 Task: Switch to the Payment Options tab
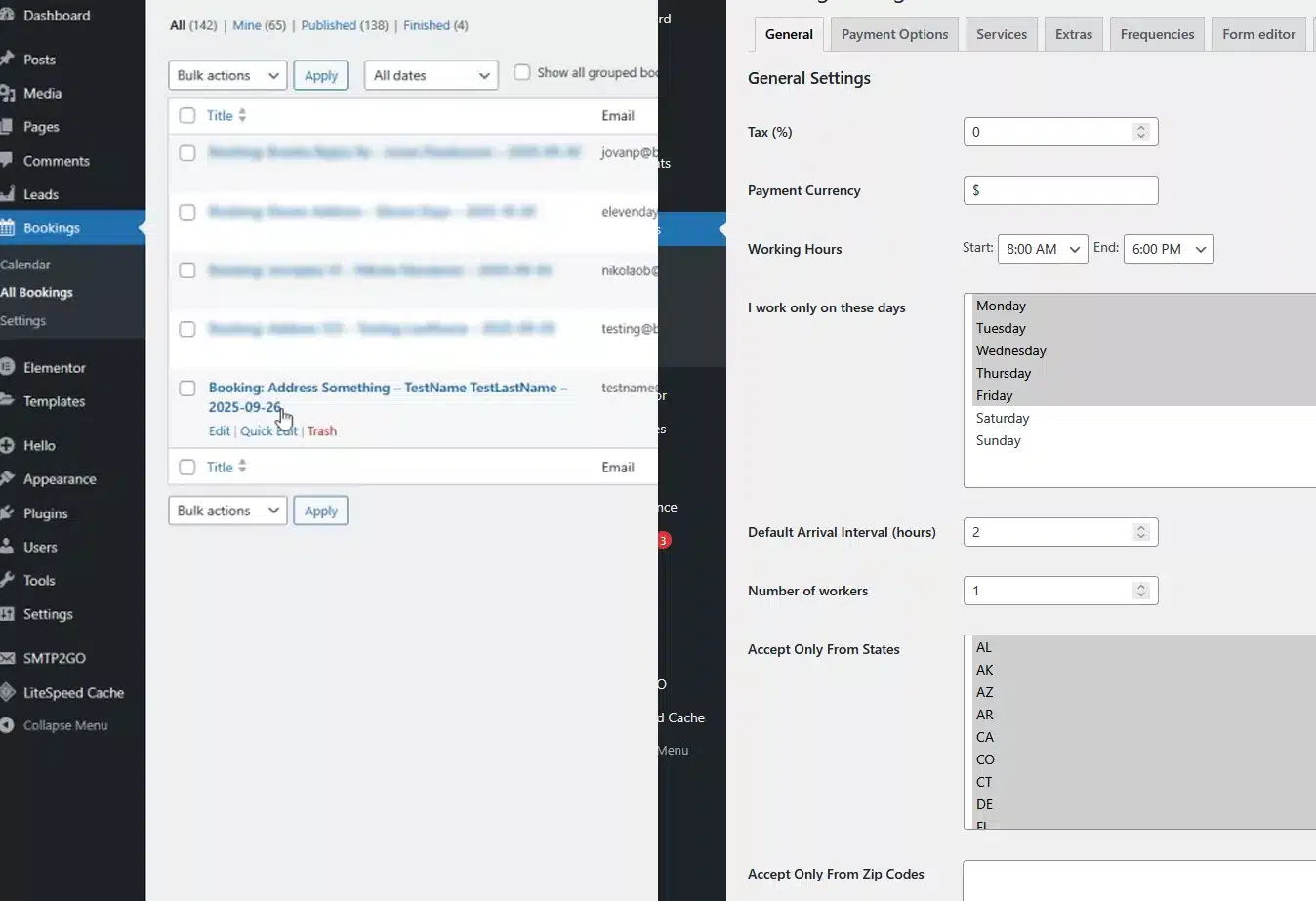(894, 34)
